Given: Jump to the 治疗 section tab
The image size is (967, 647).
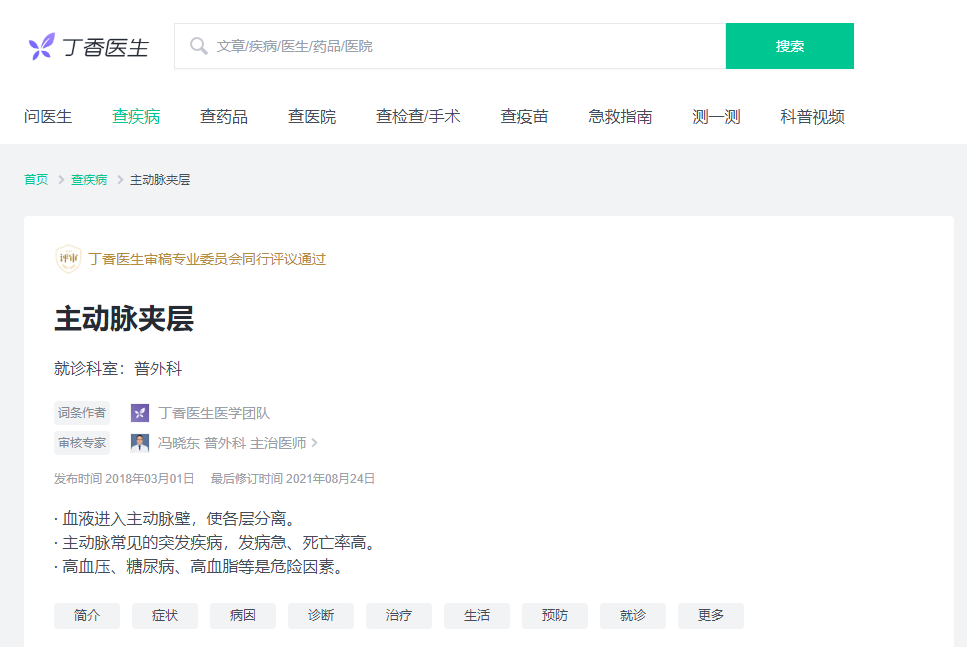Looking at the screenshot, I should pos(399,616).
